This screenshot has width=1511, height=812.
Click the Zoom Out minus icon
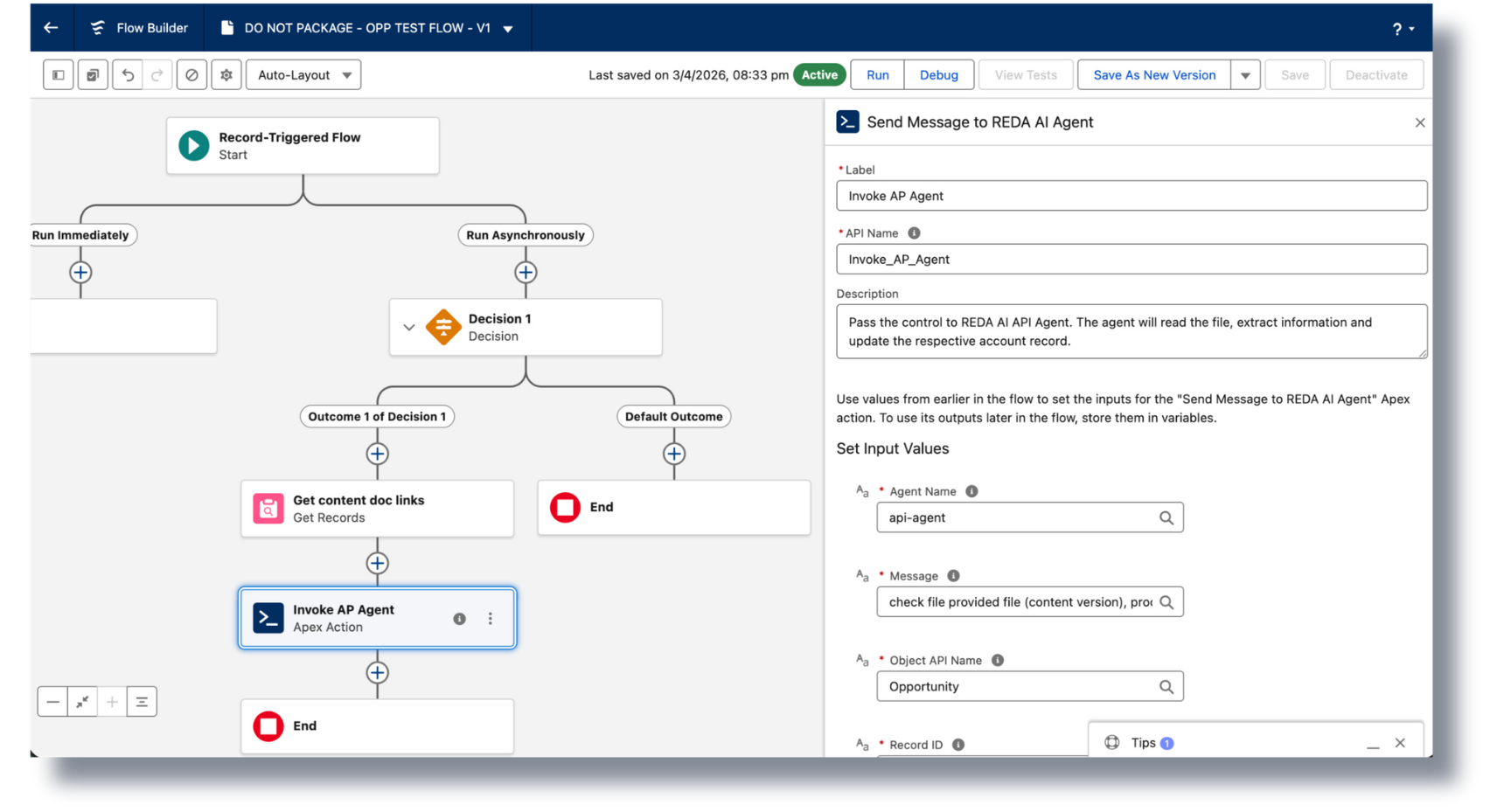(x=52, y=701)
